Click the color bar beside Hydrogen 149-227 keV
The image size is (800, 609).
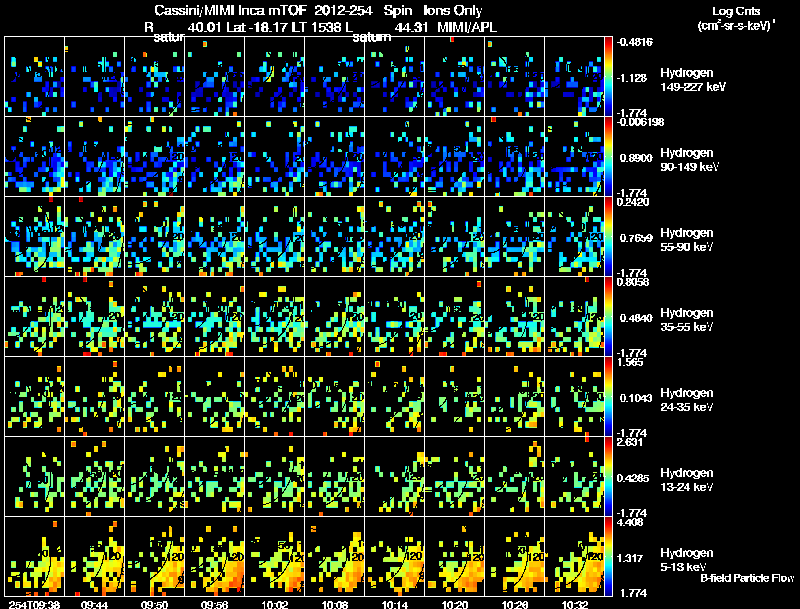pyautogui.click(x=608, y=76)
